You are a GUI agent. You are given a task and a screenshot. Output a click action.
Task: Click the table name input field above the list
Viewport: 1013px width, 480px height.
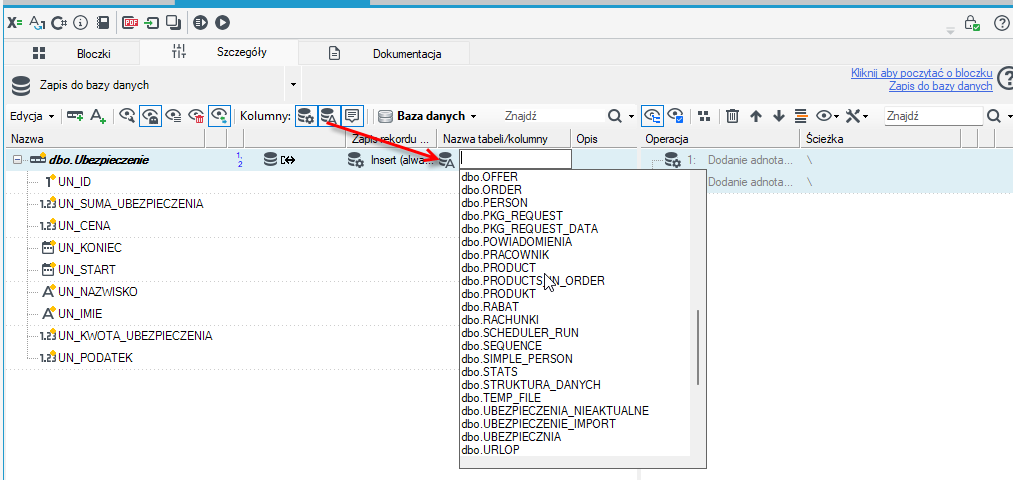click(x=516, y=160)
